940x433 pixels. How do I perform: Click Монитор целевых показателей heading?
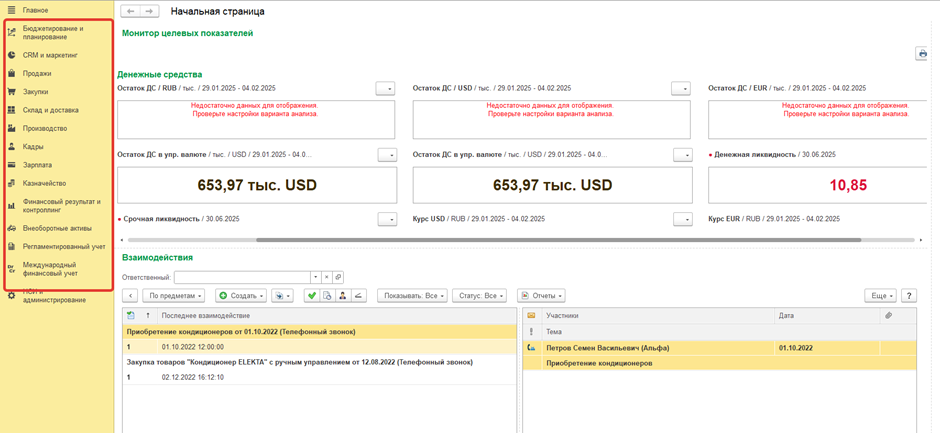(x=188, y=33)
